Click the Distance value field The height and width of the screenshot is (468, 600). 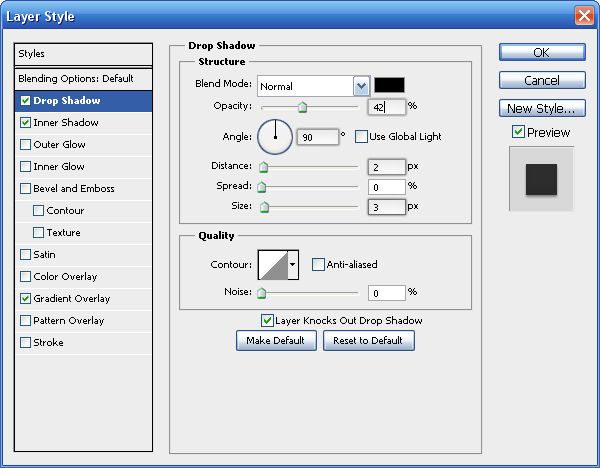[386, 167]
